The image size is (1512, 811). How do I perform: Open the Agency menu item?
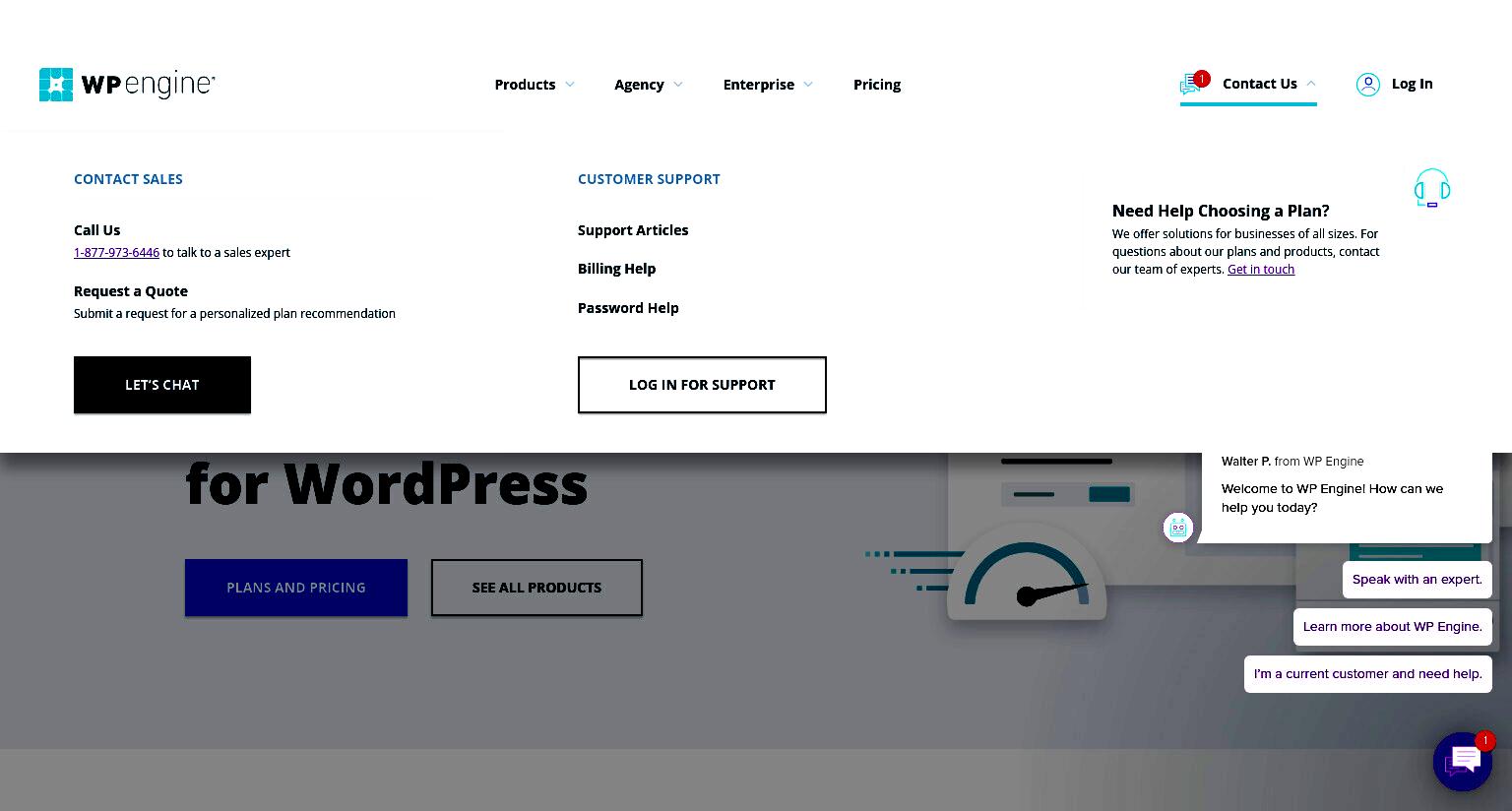[639, 85]
